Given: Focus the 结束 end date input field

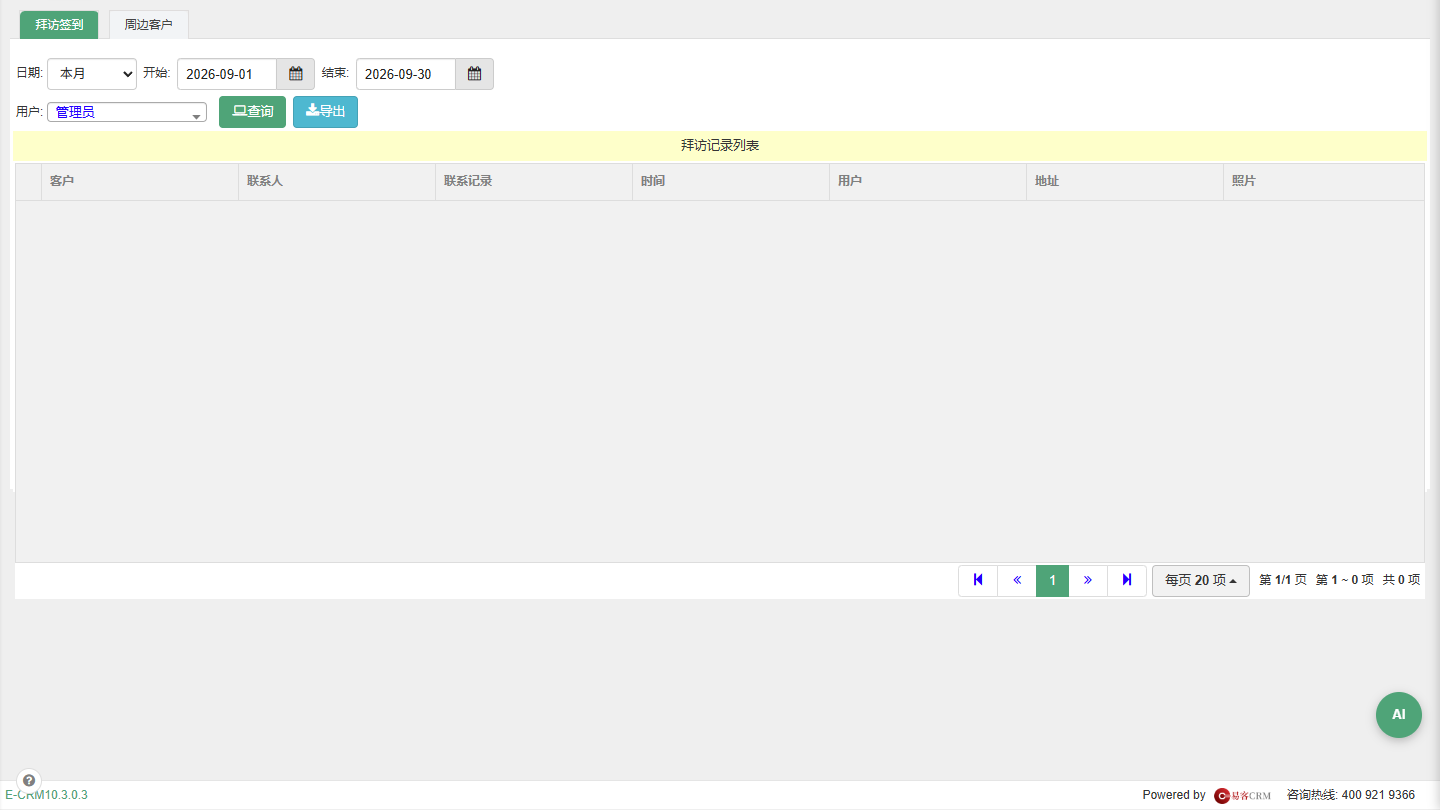Looking at the screenshot, I should click(x=406, y=74).
